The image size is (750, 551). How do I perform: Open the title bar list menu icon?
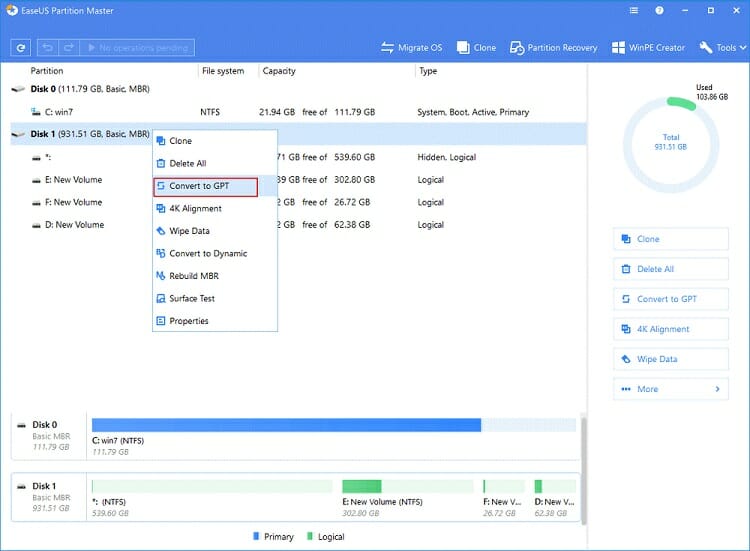coord(635,12)
